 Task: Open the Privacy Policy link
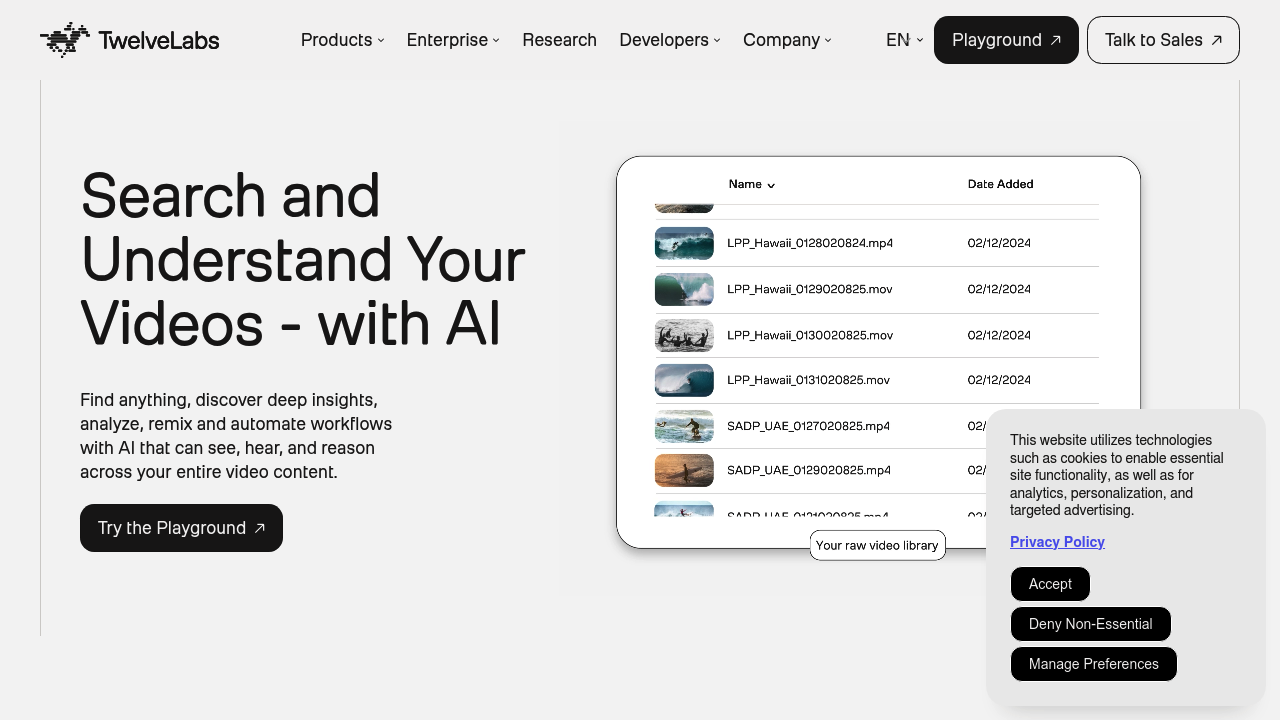coord(1057,542)
